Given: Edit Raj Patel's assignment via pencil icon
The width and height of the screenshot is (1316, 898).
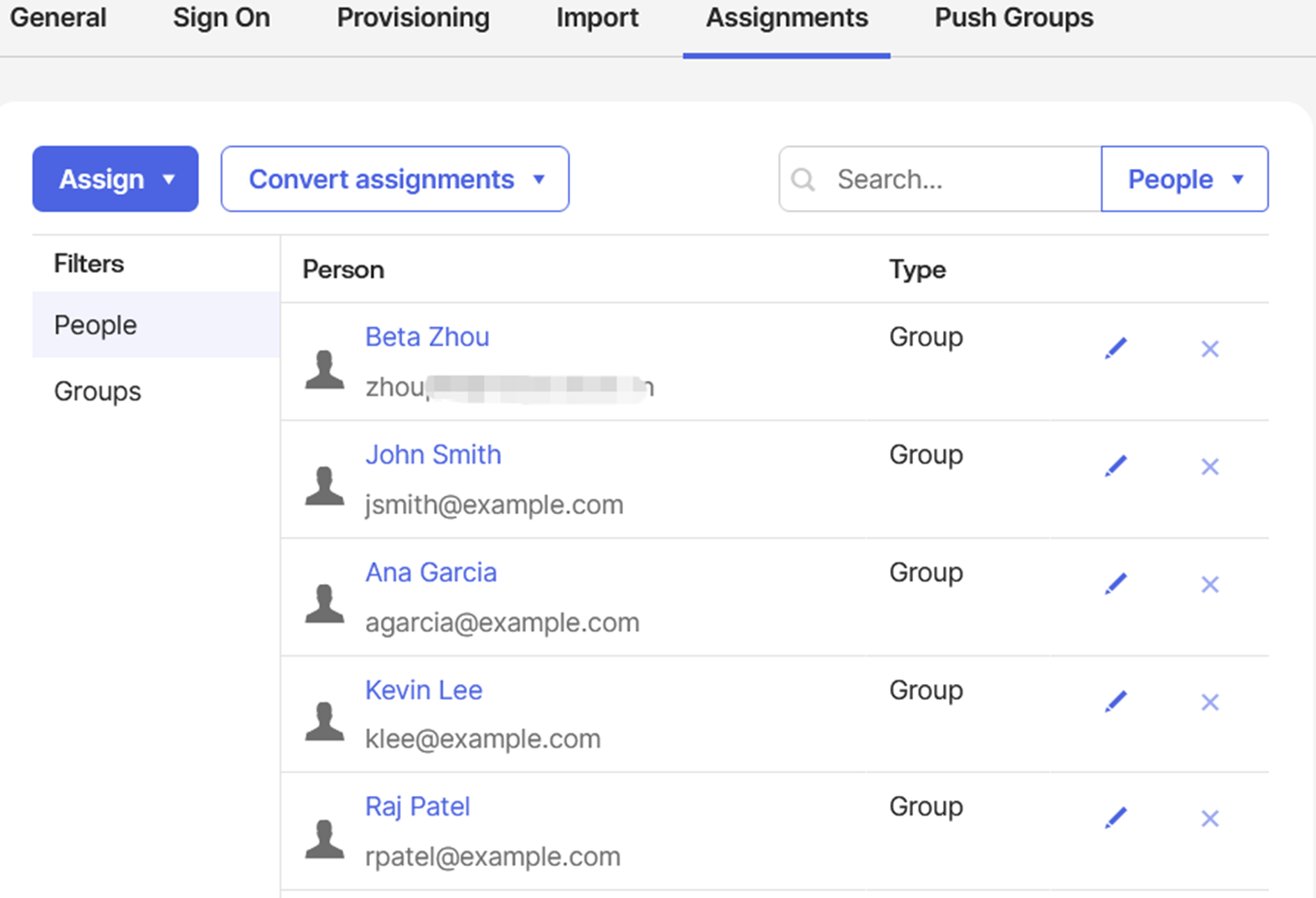Looking at the screenshot, I should click(x=1115, y=817).
